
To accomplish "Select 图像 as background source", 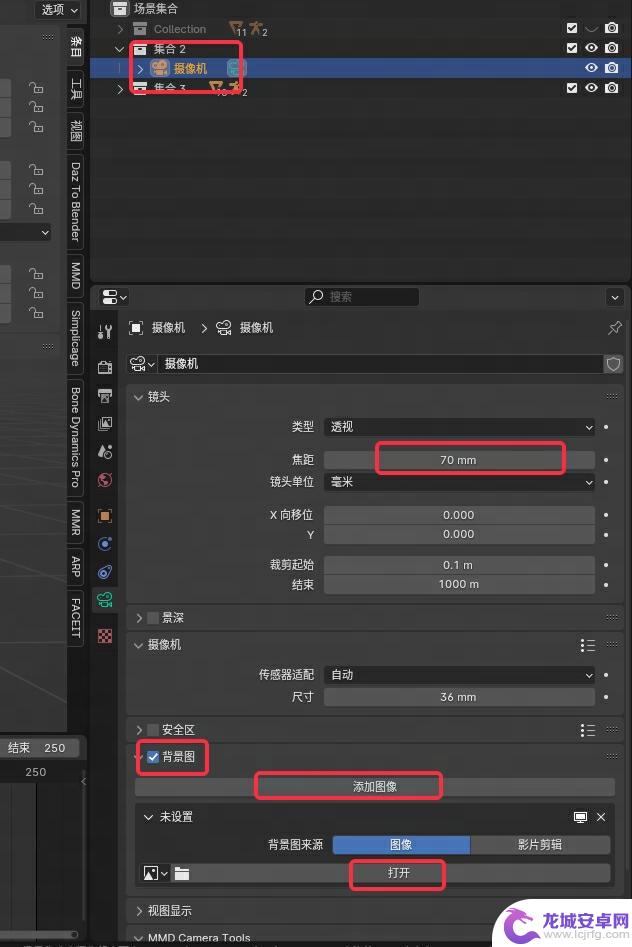I will [x=401, y=845].
